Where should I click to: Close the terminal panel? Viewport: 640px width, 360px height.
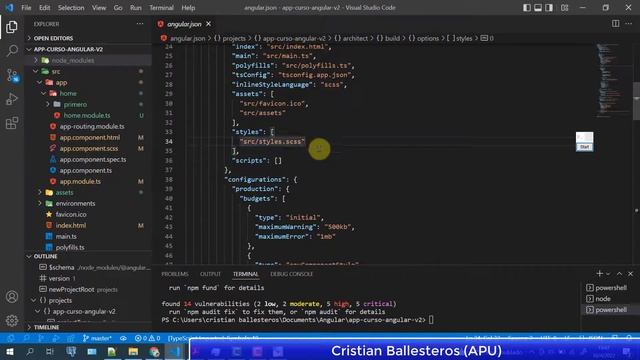(x=630, y=273)
